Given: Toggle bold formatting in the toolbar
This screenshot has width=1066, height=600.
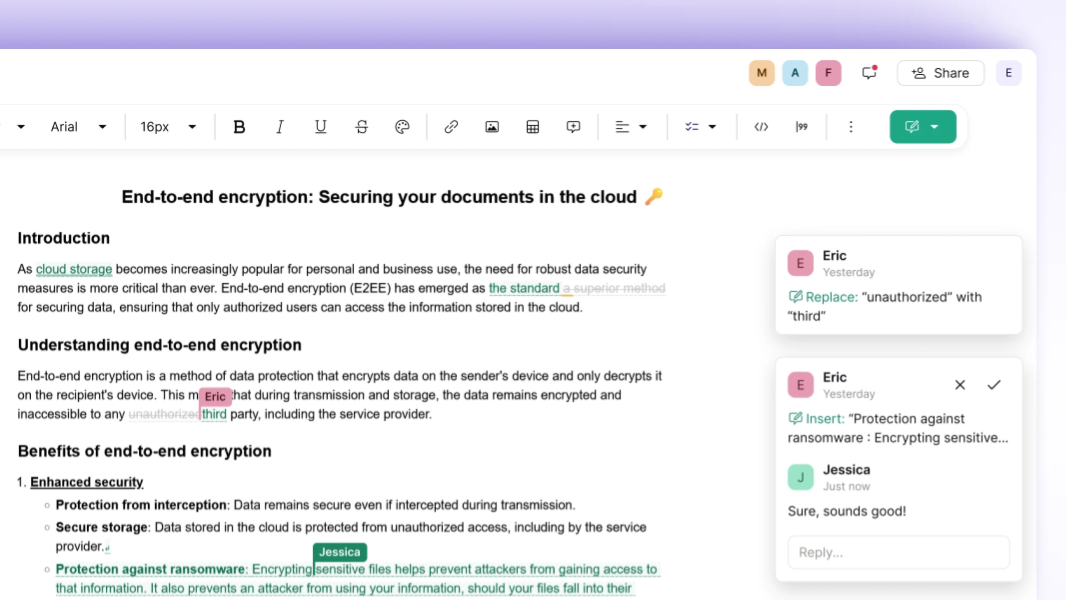Looking at the screenshot, I should coord(239,127).
